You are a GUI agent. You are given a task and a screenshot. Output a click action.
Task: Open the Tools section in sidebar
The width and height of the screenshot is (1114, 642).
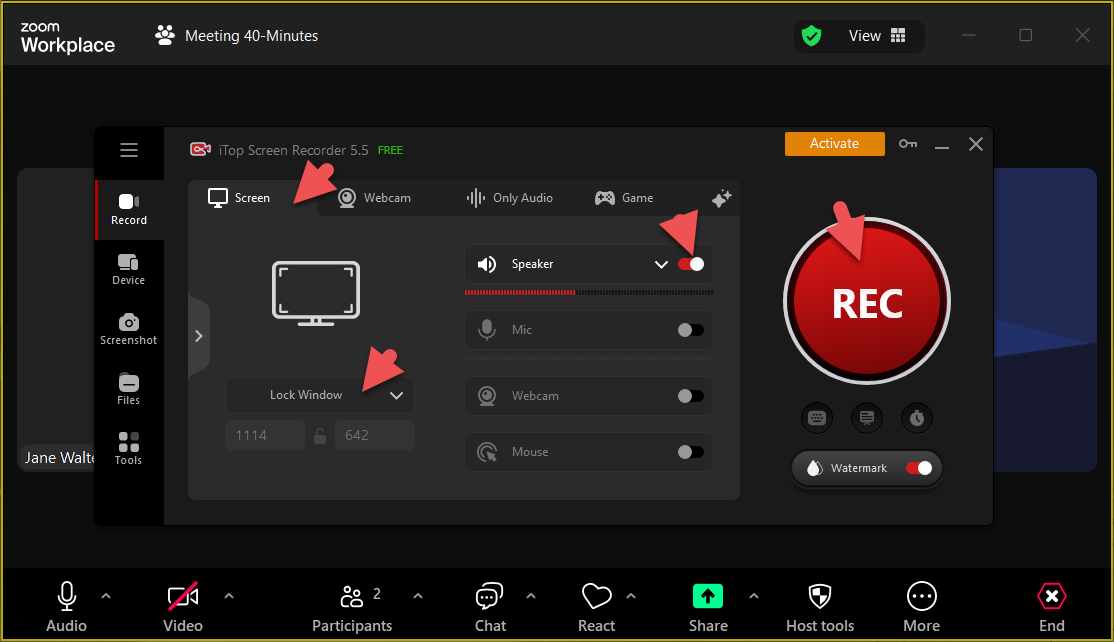pos(128,448)
